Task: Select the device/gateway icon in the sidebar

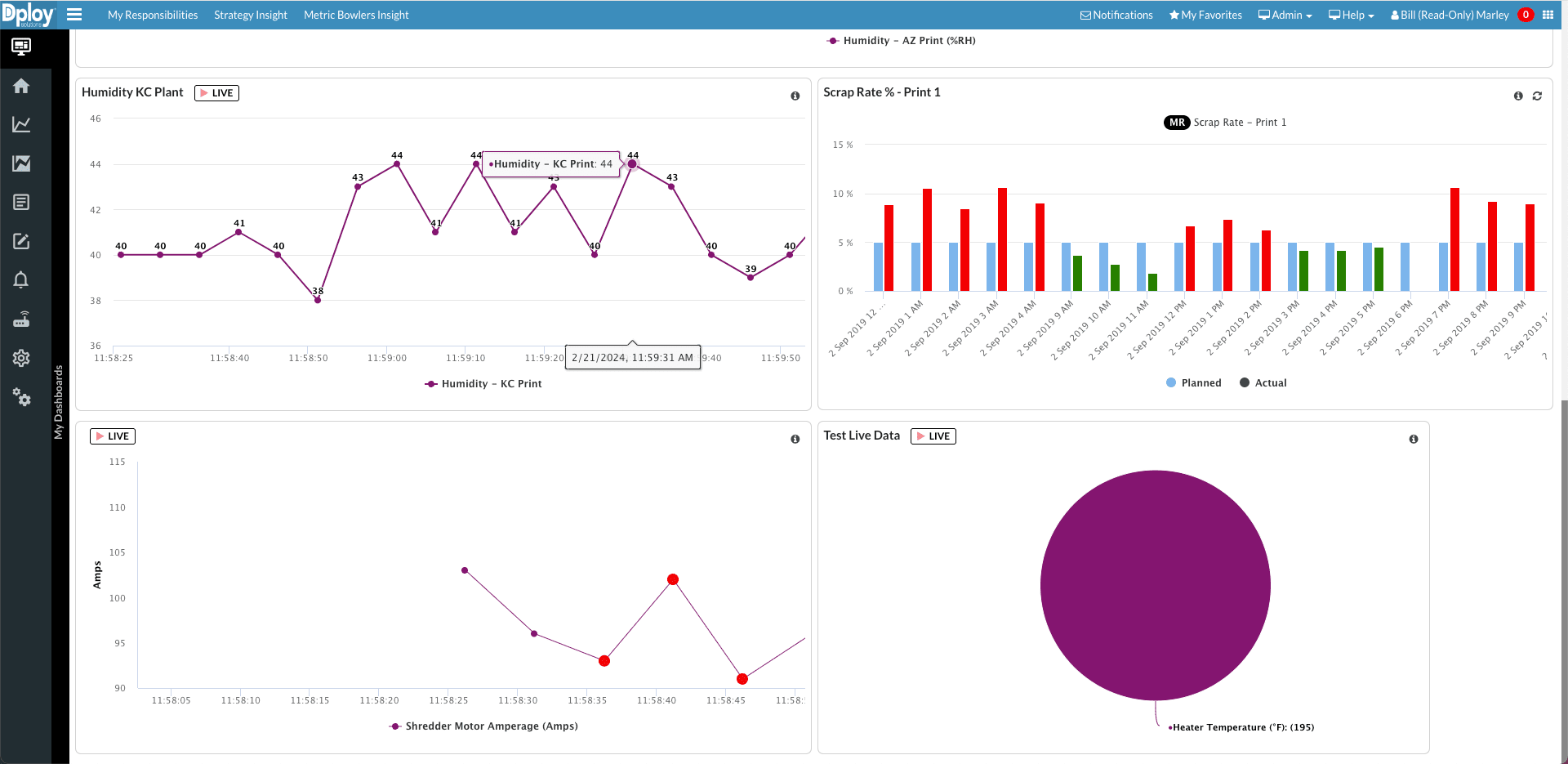Action: 21,319
